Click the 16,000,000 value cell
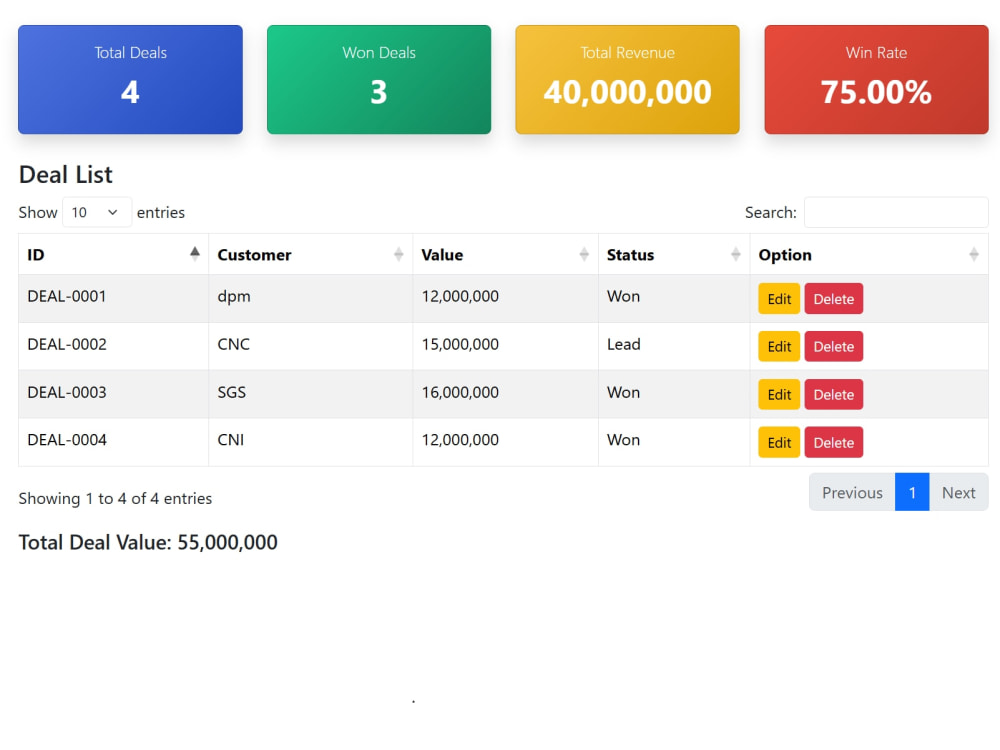1000x750 pixels. coord(505,392)
